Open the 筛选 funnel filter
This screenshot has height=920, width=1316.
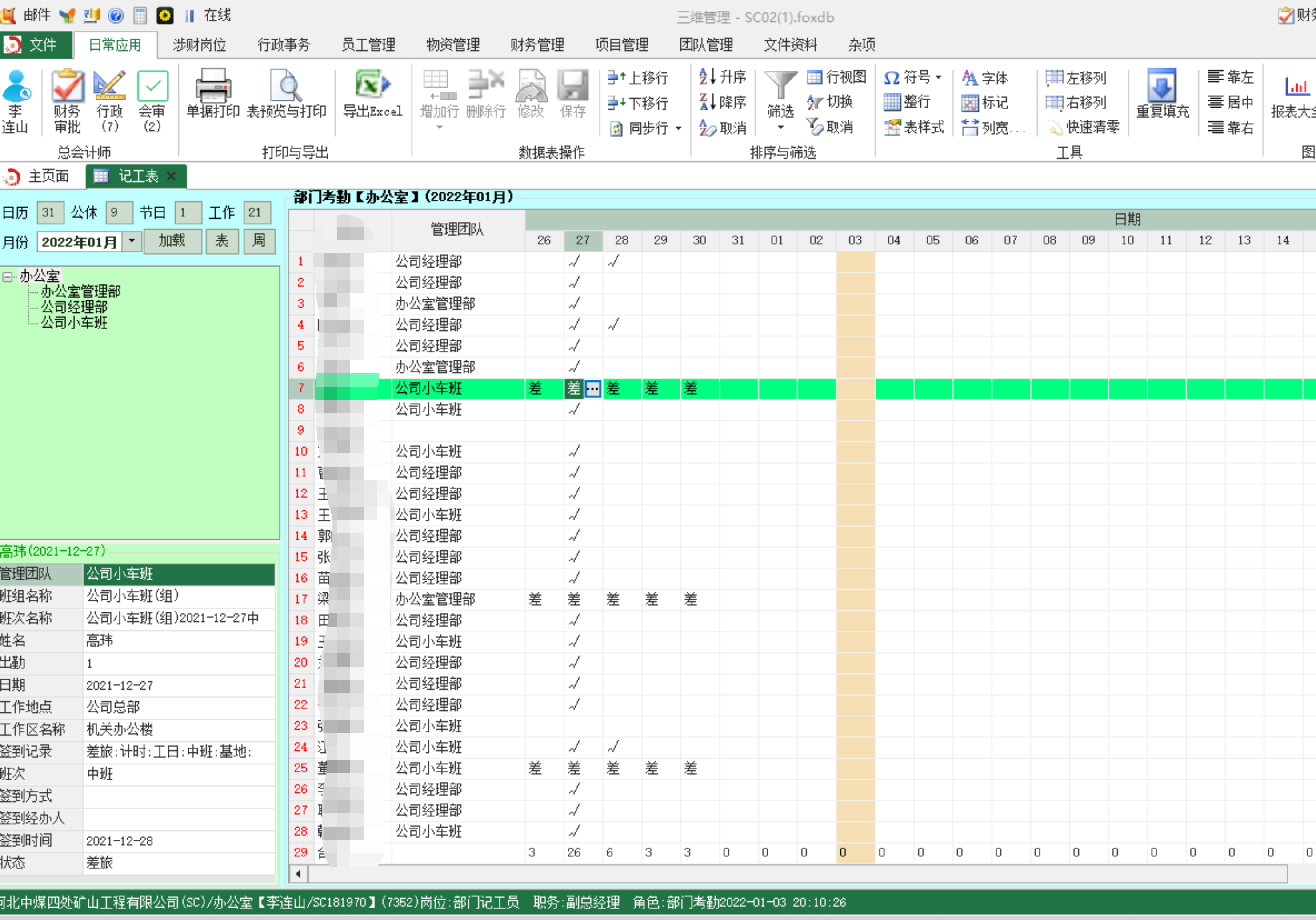click(x=780, y=87)
